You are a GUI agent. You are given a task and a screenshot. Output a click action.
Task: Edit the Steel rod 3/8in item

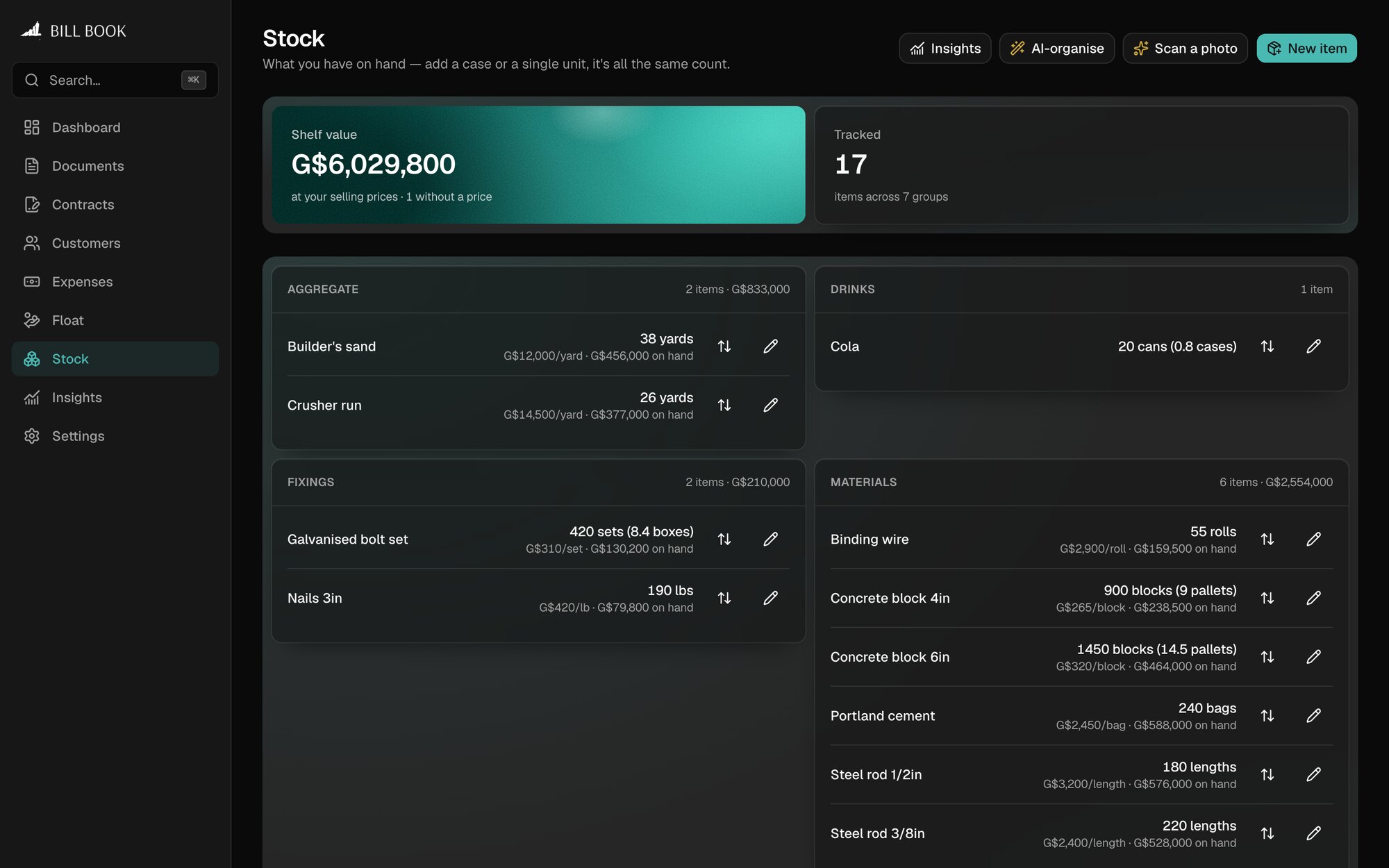coord(1314,834)
